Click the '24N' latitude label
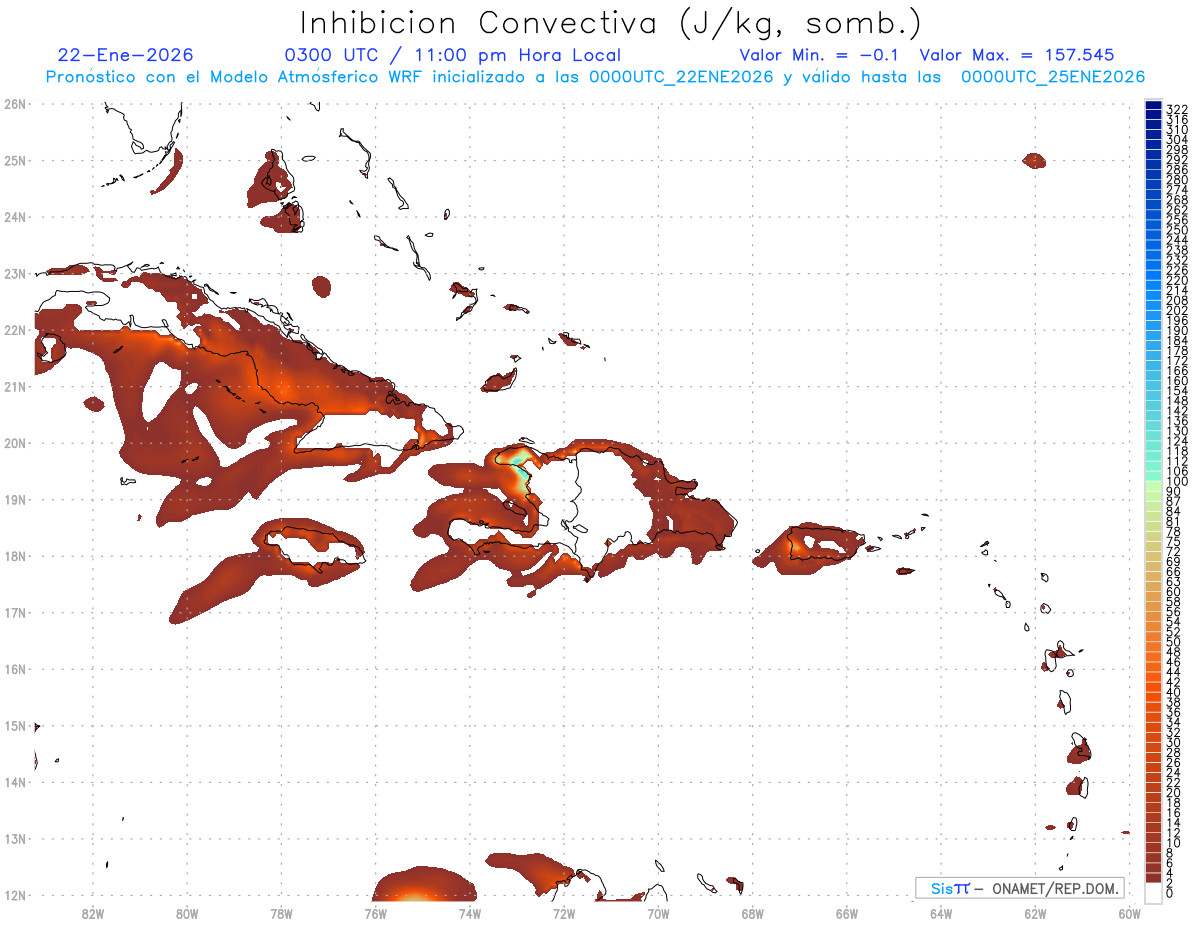The height and width of the screenshot is (927, 1200). pyautogui.click(x=14, y=217)
